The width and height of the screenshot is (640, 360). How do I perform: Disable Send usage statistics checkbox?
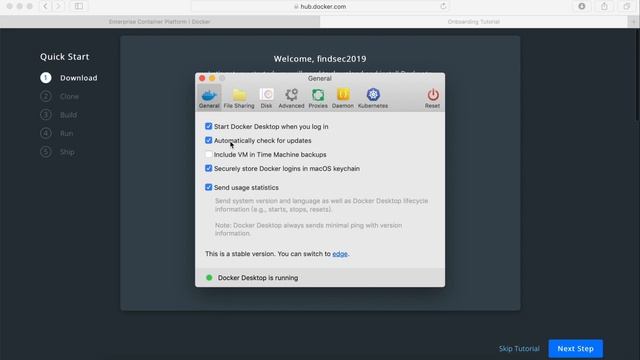tap(209, 187)
